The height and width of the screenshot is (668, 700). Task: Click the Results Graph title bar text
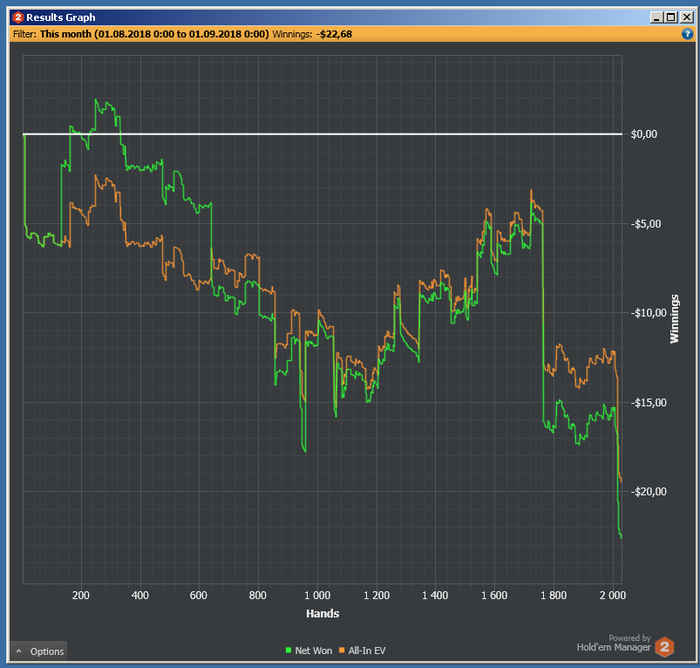[61, 17]
